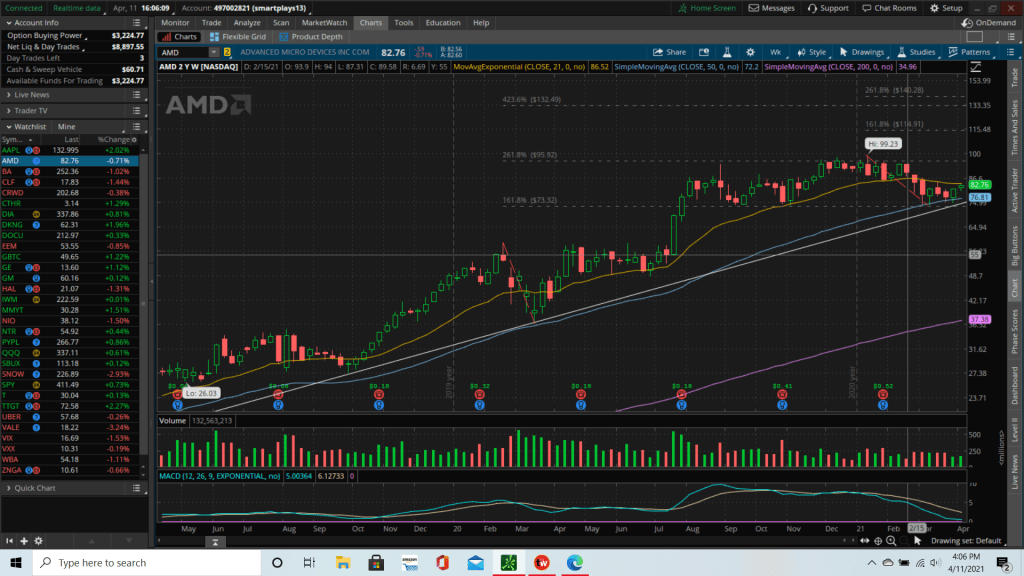Click the yellow color-link number 2 box
Viewport: 1024px width, 576px height.
pyautogui.click(x=227, y=52)
